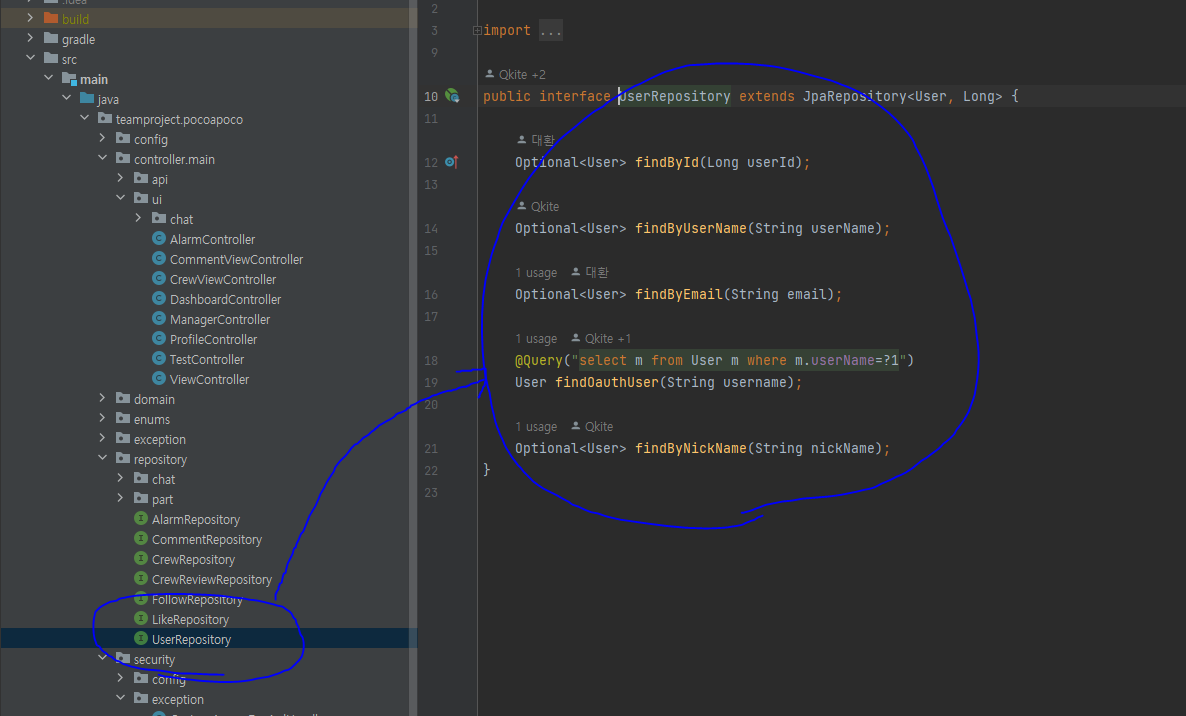
Task: Click the AlarmRepository interface icon
Action: pos(141,519)
